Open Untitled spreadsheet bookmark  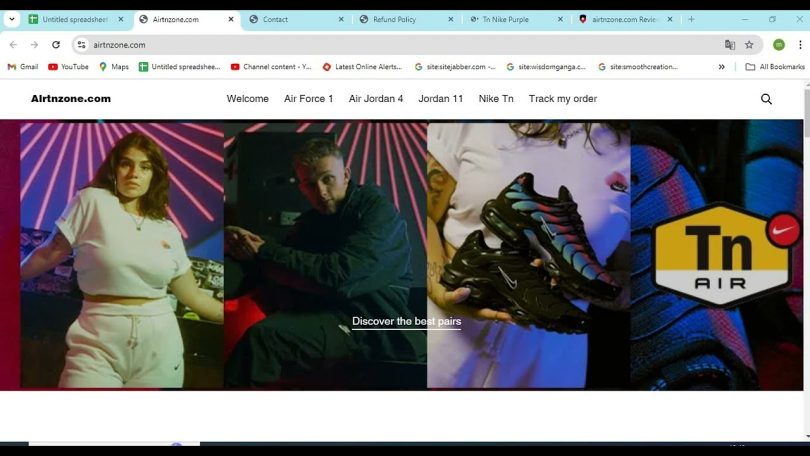coord(179,67)
